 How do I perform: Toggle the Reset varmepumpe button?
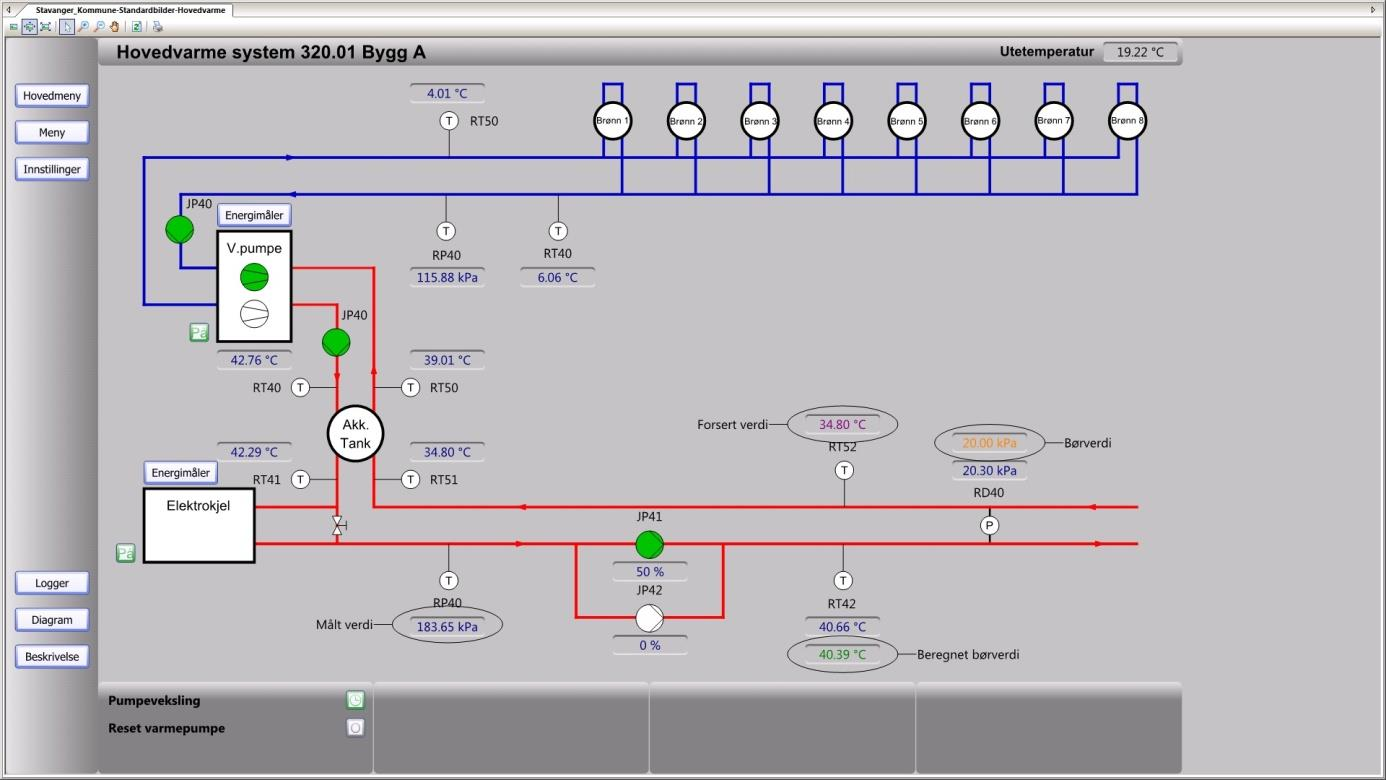click(x=355, y=728)
